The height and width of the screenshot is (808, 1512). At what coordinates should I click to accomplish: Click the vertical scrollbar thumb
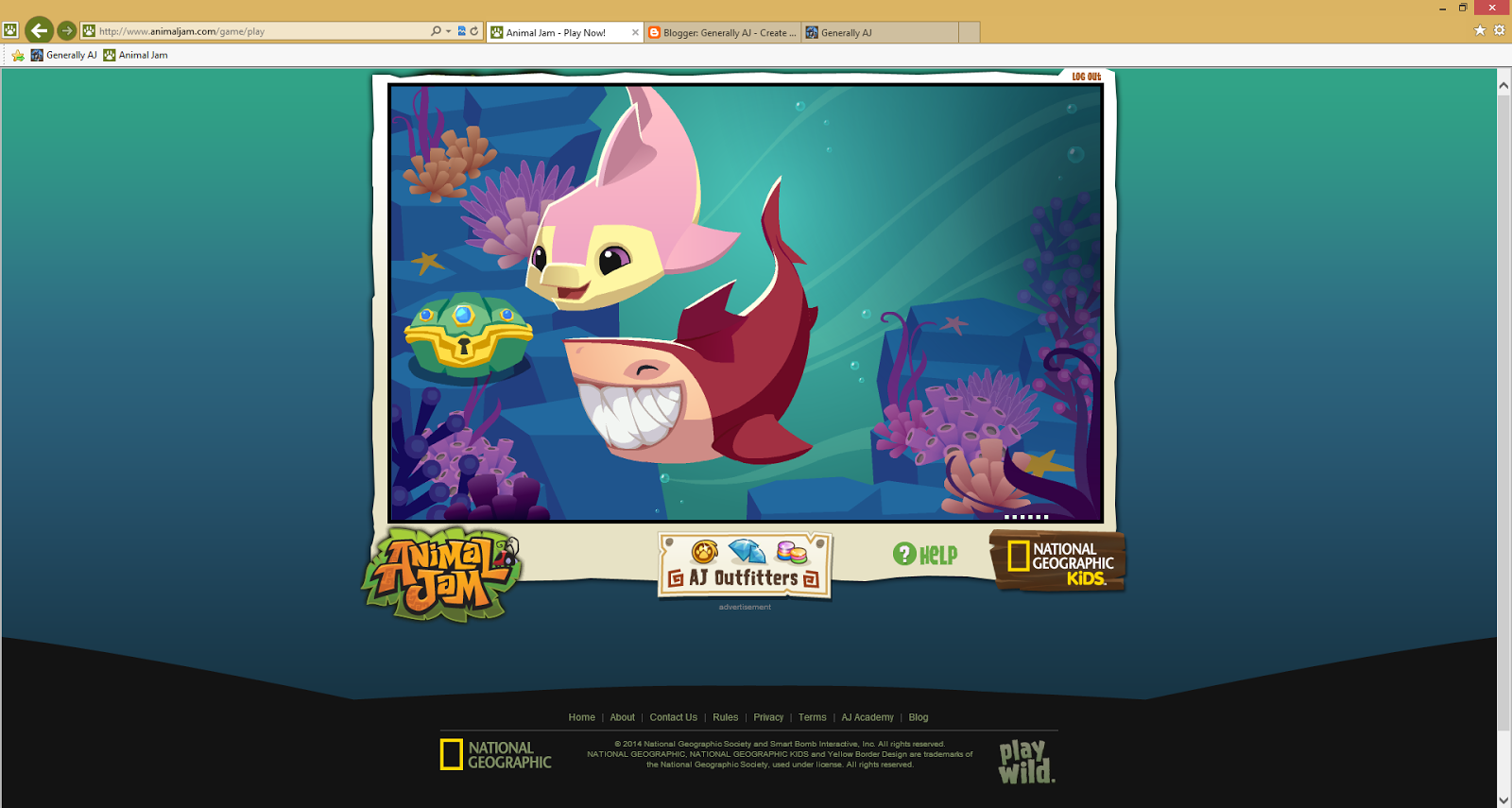[x=1503, y=411]
